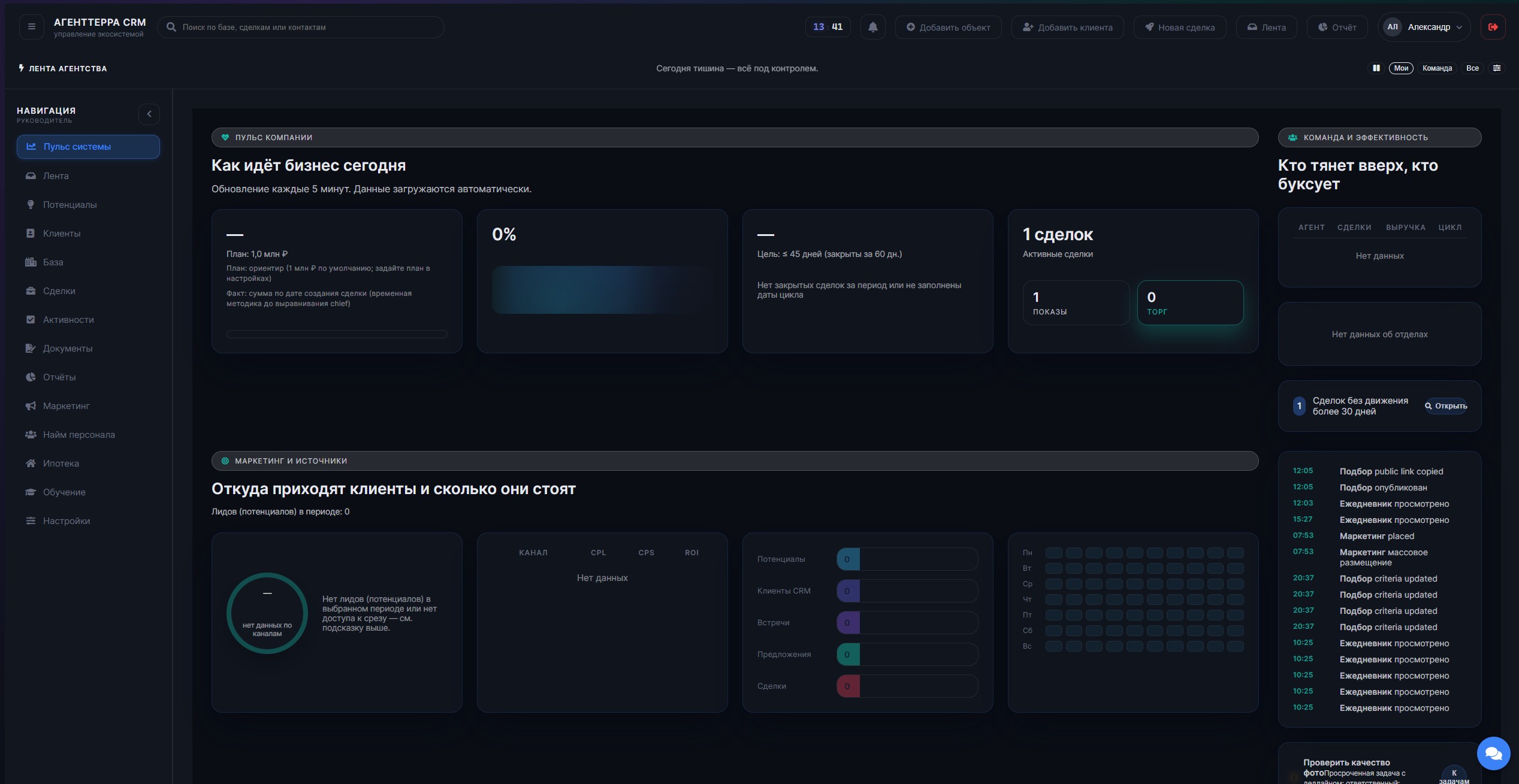Viewport: 1519px width, 784px height.
Task: Open notifications via the bell icon
Action: [x=872, y=26]
